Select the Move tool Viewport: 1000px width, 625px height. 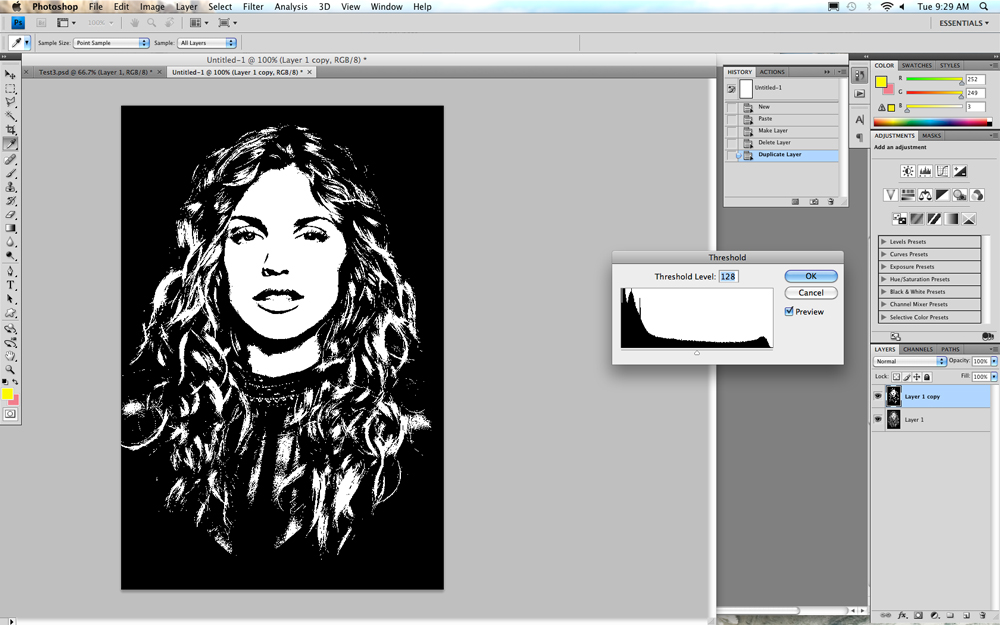click(x=10, y=75)
